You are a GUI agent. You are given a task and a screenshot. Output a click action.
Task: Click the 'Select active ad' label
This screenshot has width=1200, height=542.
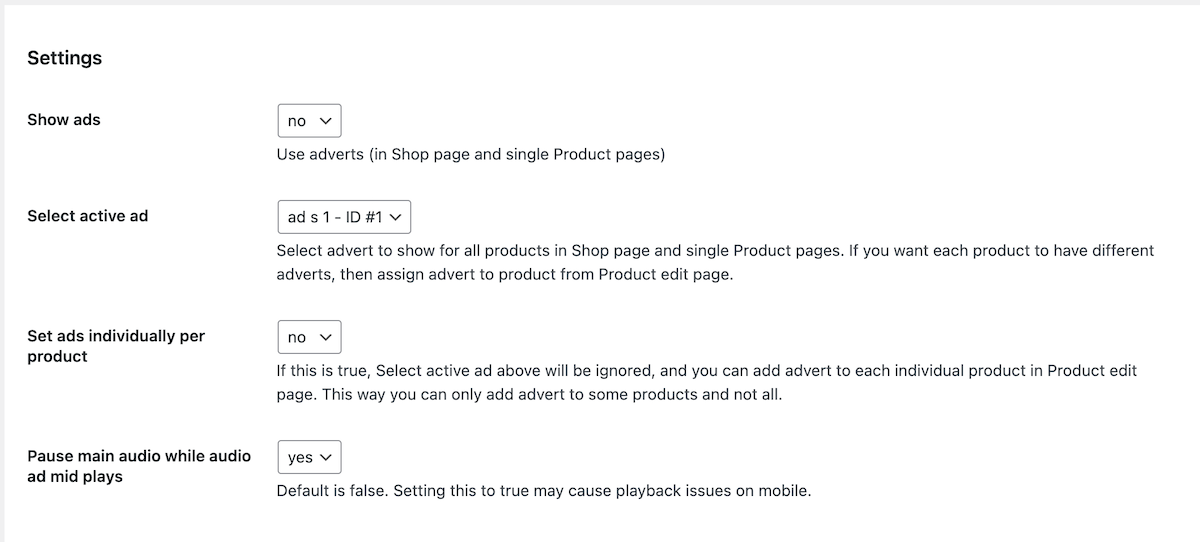coord(87,216)
